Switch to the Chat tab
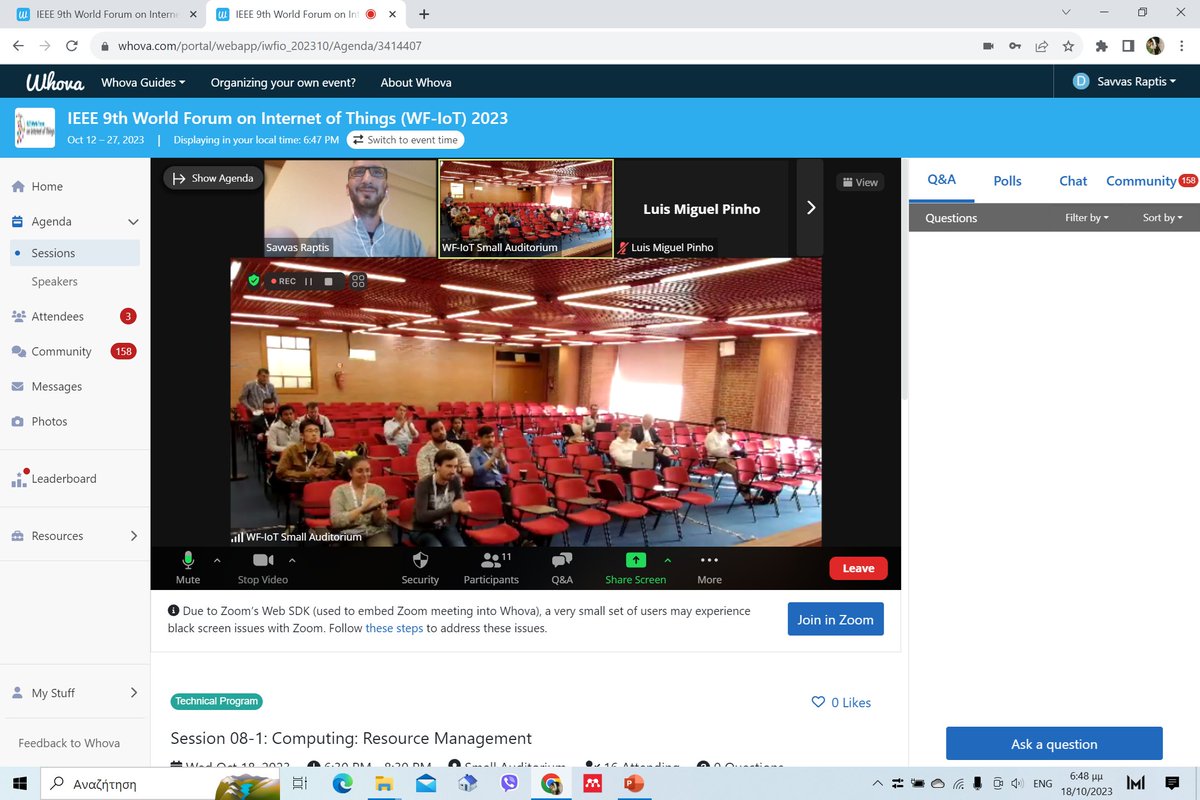The height and width of the screenshot is (800, 1200). point(1073,181)
